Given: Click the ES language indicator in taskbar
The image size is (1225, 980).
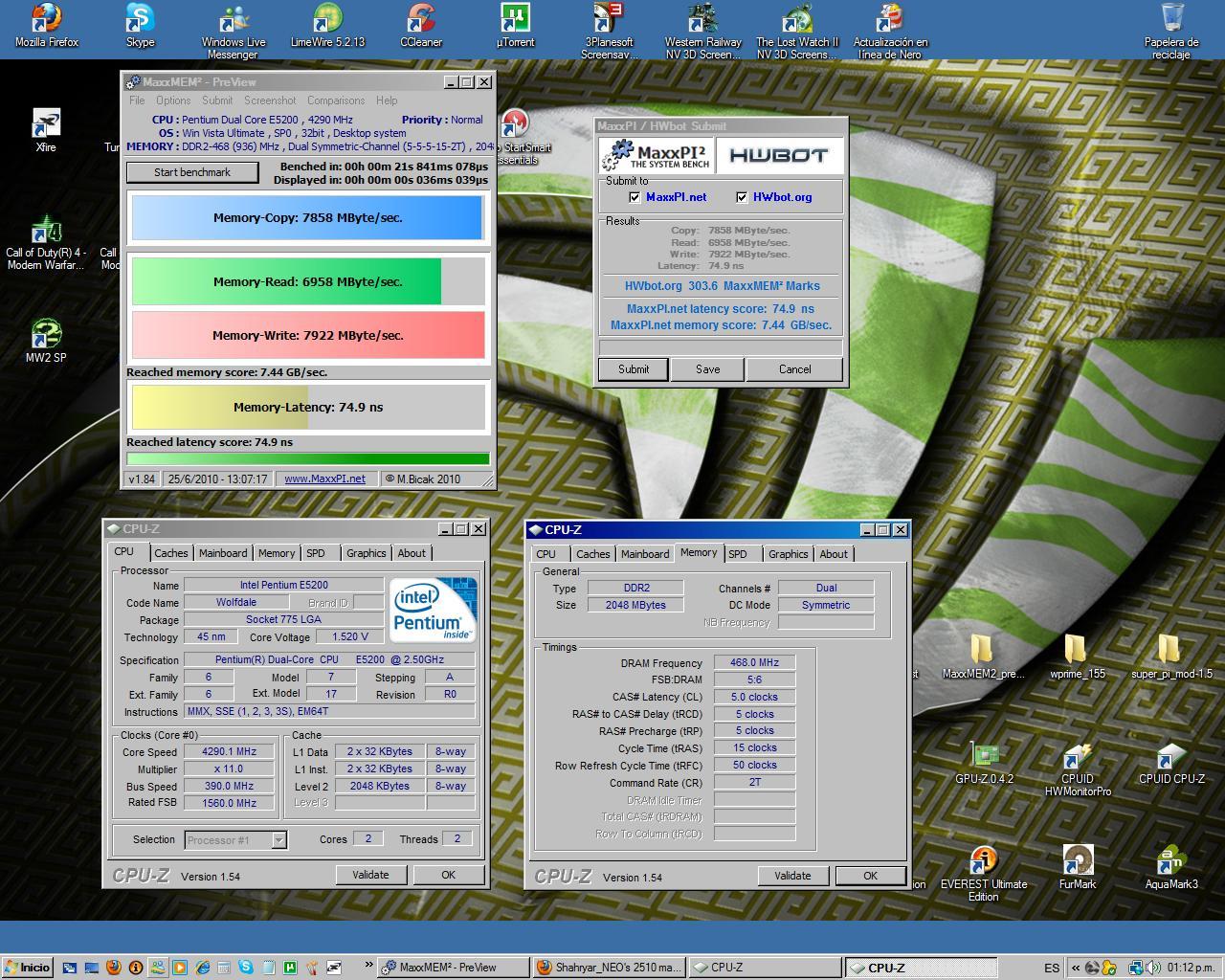Looking at the screenshot, I should tap(1052, 968).
